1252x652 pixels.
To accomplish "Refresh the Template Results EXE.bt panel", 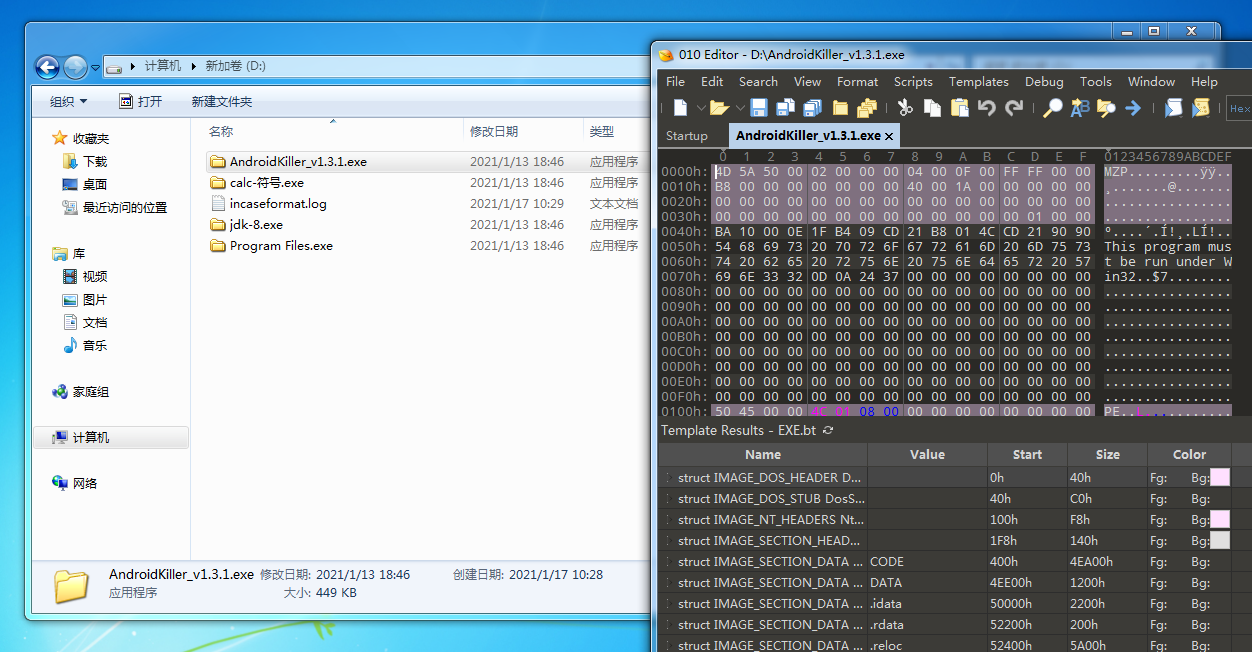I will 828,430.
